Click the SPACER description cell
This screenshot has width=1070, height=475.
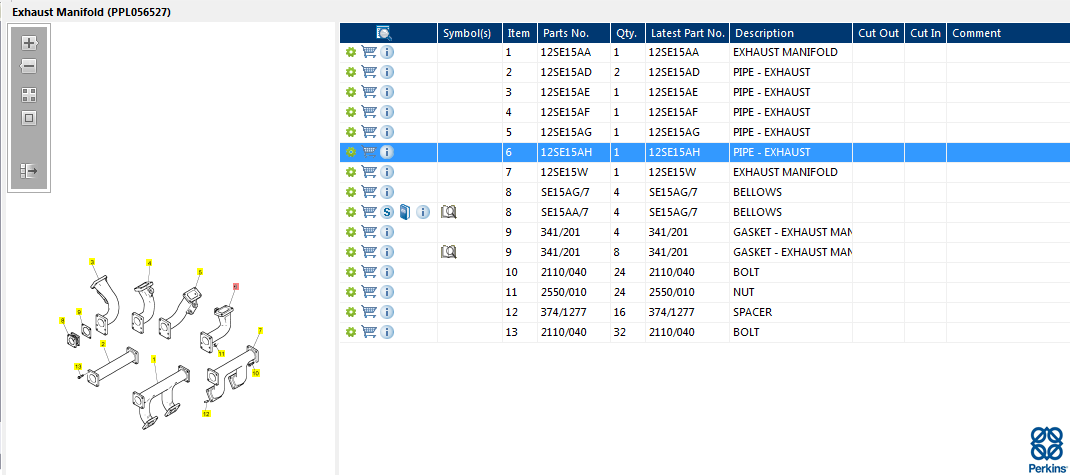pyautogui.click(x=791, y=312)
